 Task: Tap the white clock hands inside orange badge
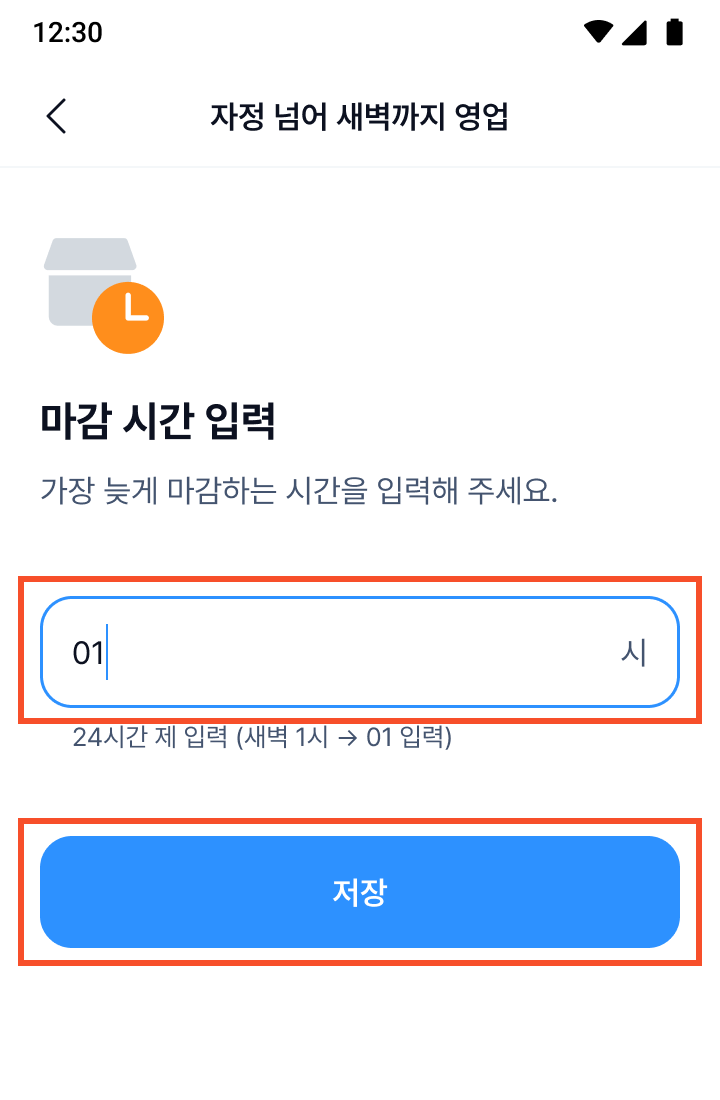tap(132, 310)
